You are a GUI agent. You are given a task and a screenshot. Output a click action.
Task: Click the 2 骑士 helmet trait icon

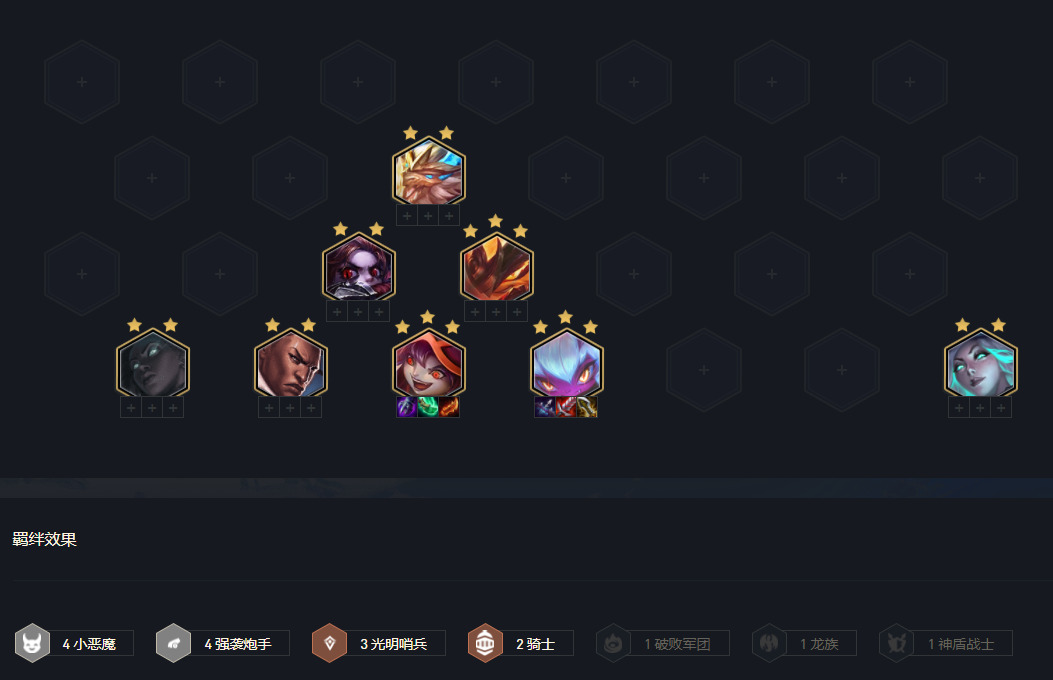pos(485,643)
